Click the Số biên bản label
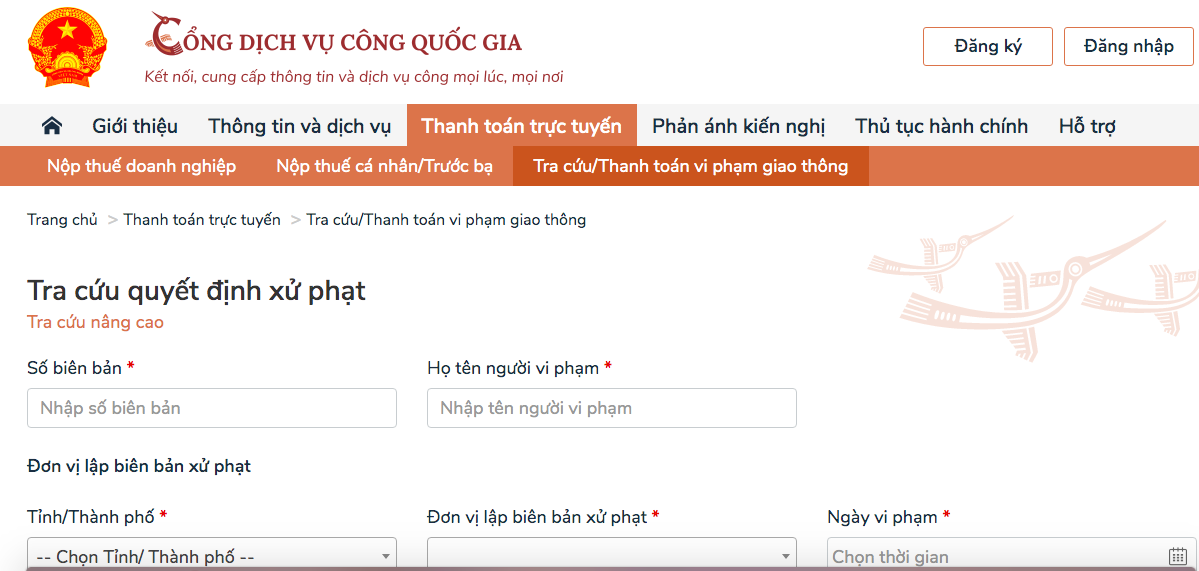The image size is (1199, 571). click(75, 368)
